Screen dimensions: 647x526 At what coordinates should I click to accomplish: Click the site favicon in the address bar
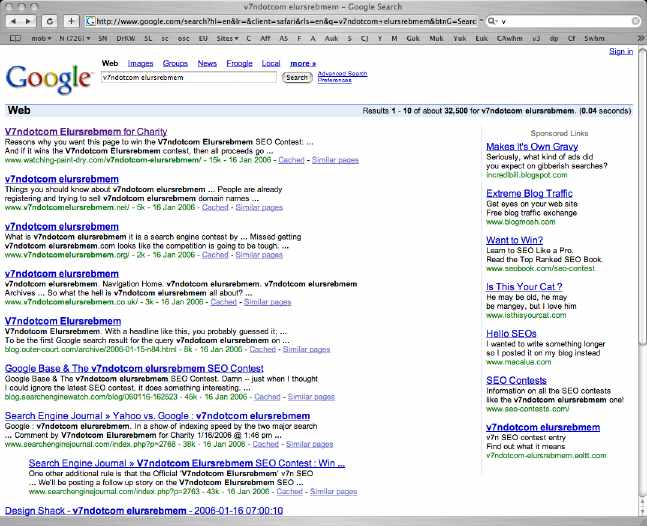click(x=90, y=21)
